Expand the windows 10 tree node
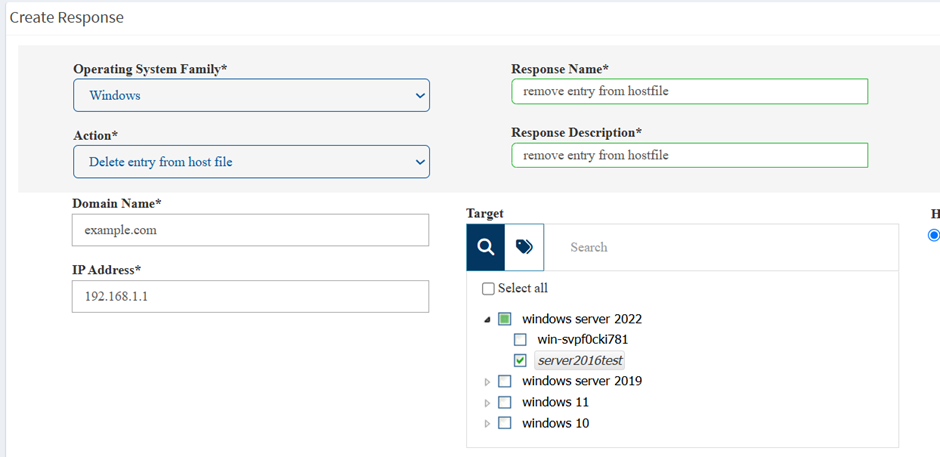940x457 pixels. pos(487,424)
